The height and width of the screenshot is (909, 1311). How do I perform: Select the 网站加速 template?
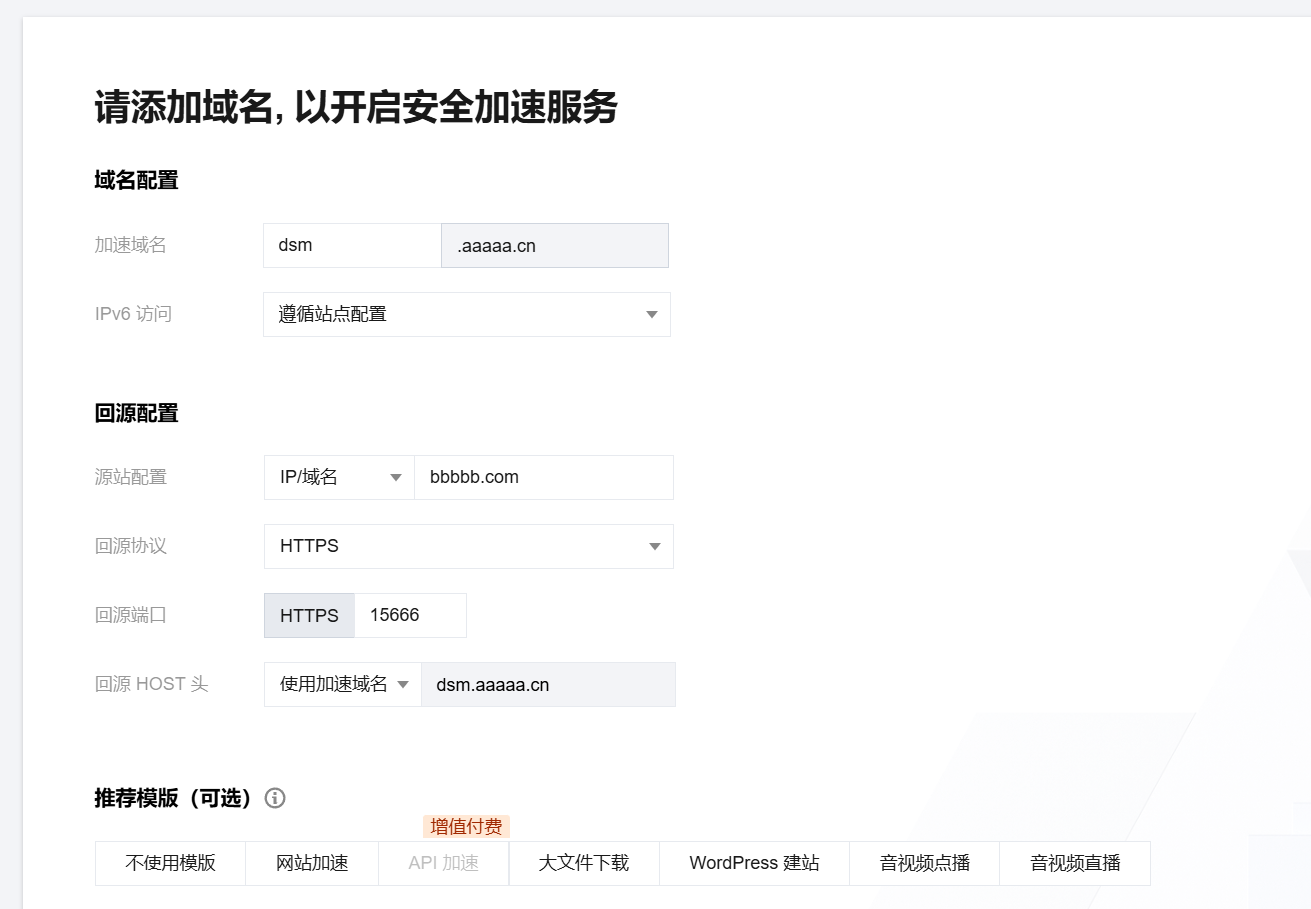tap(312, 863)
